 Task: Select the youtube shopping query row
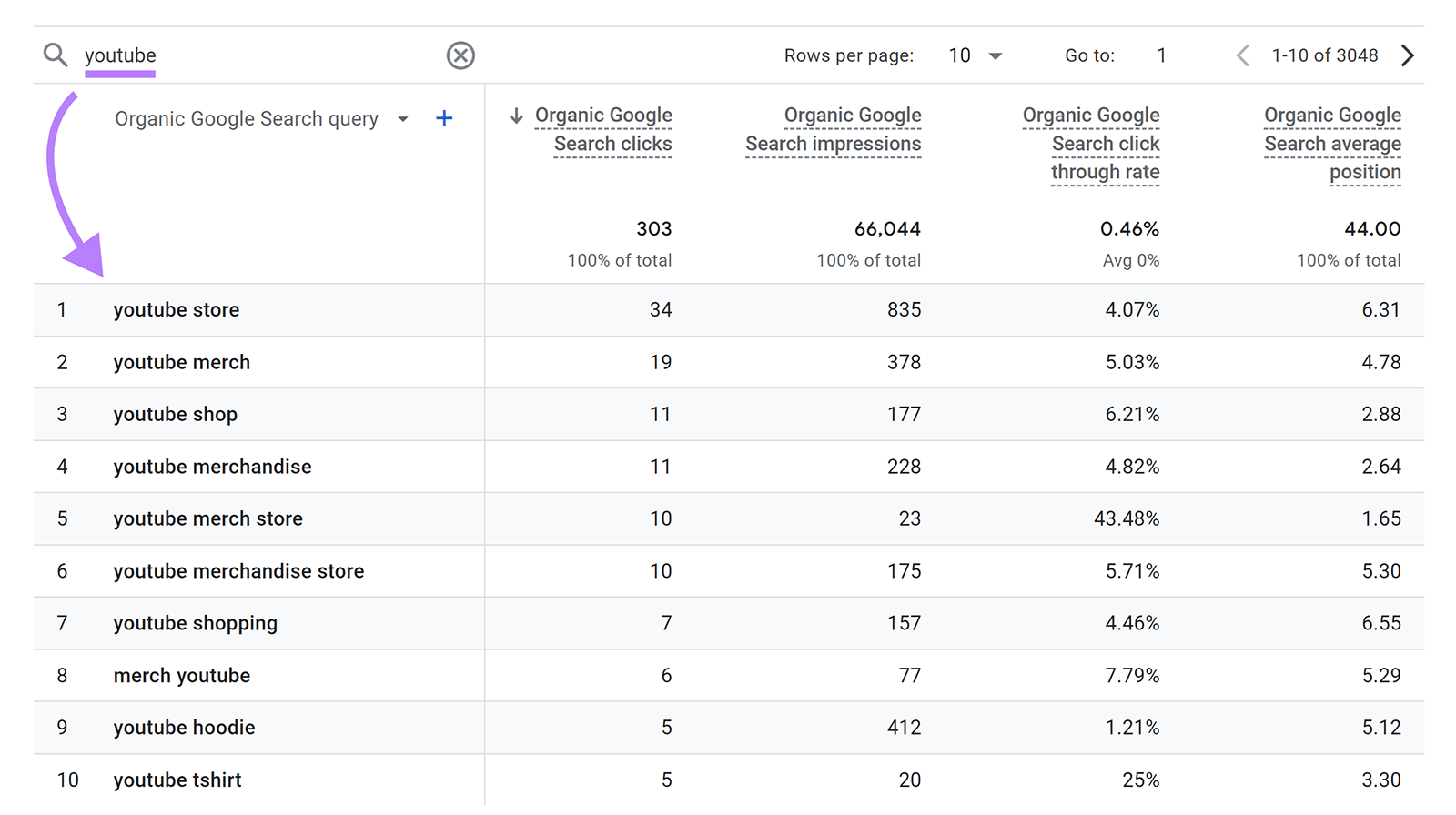[x=195, y=623]
